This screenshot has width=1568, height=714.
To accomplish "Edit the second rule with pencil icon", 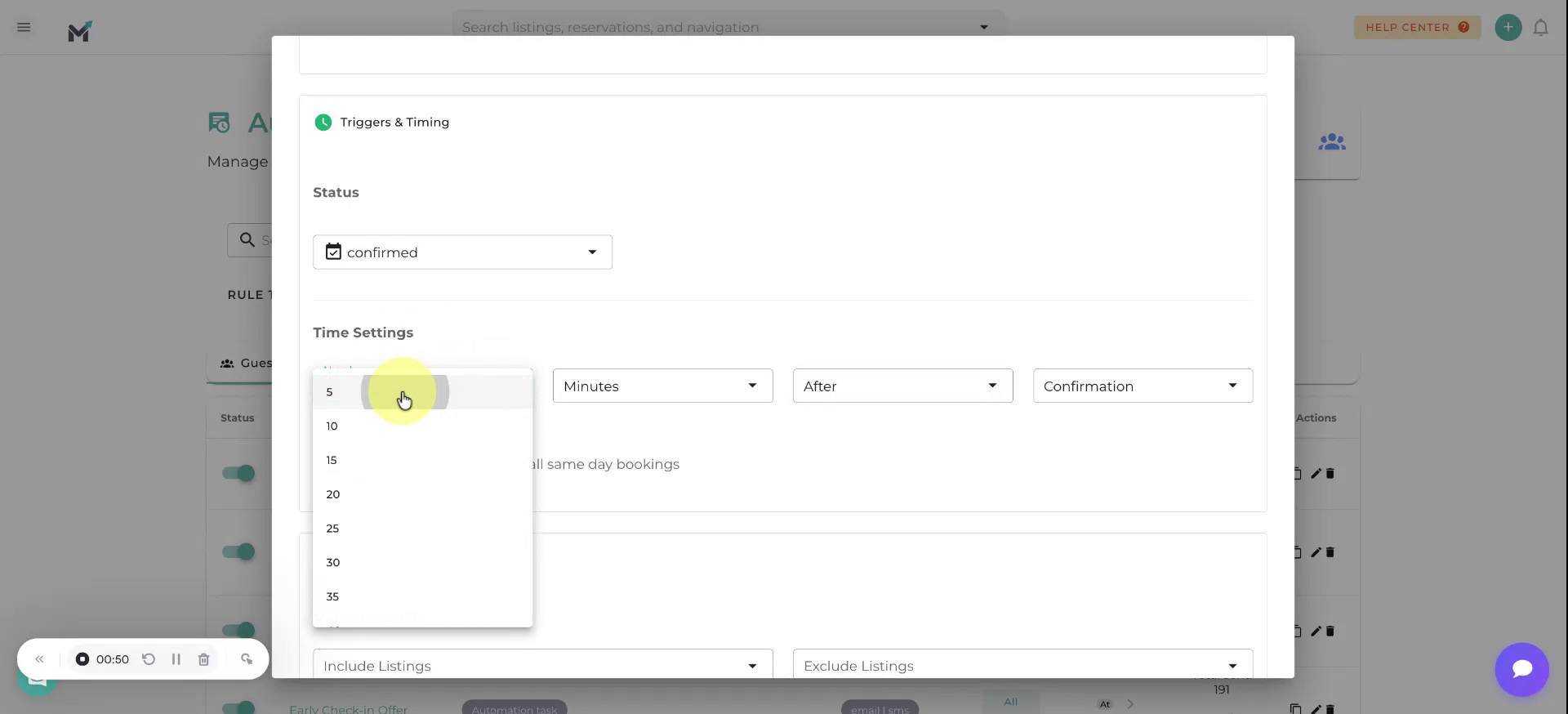I will 1316,552.
